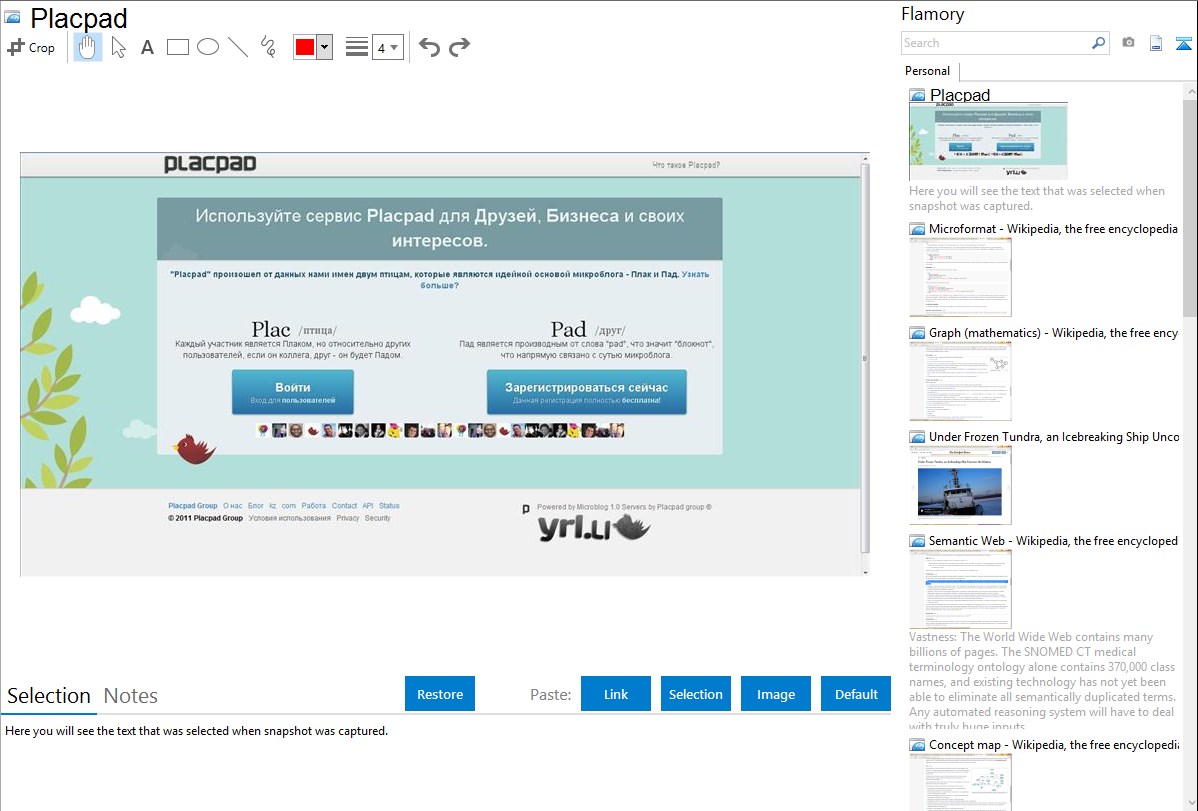Open the Under Frozen Tundra snapshot thumbnail
This screenshot has height=811, width=1198.
(x=960, y=485)
